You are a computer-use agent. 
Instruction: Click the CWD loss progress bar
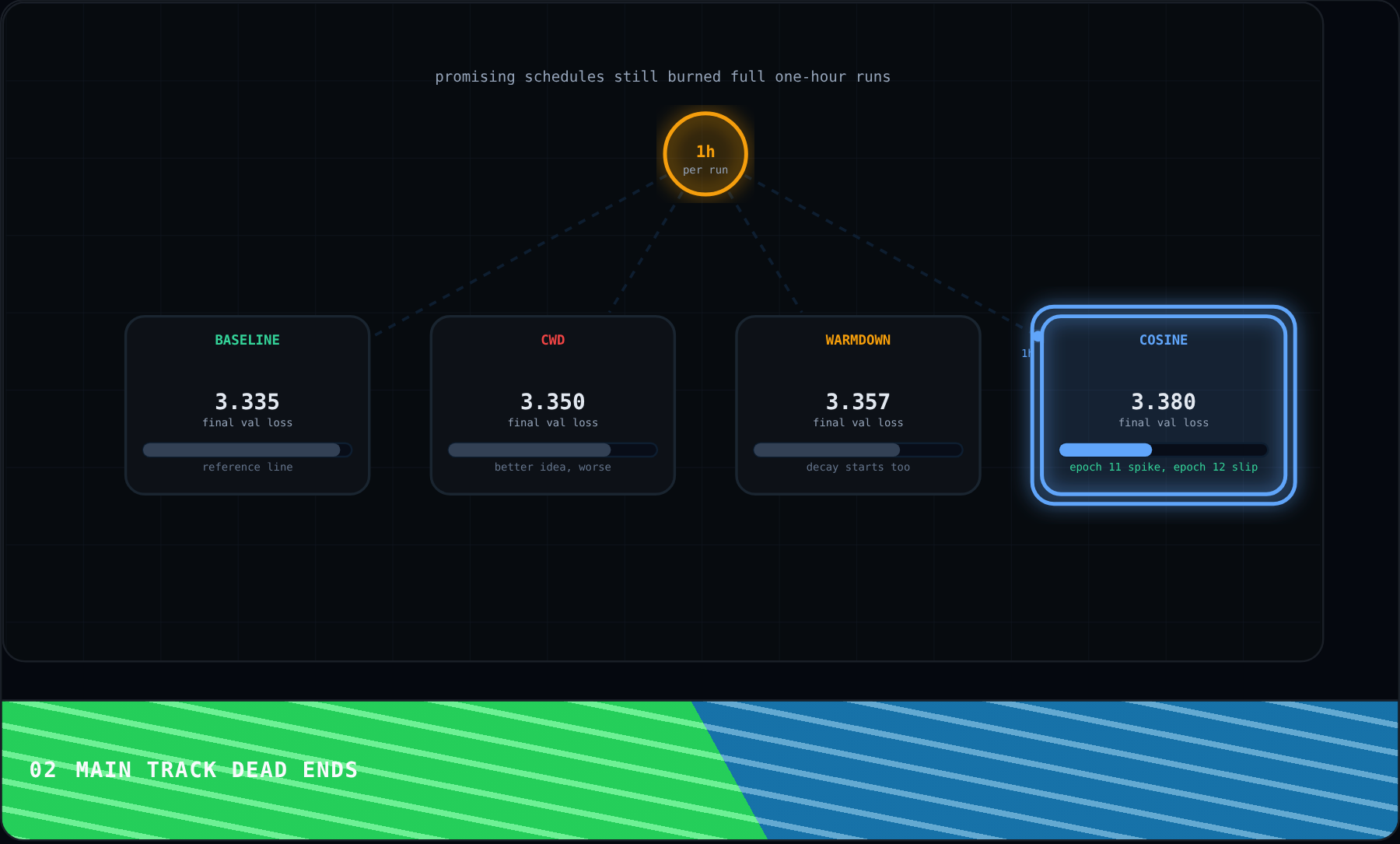point(553,450)
